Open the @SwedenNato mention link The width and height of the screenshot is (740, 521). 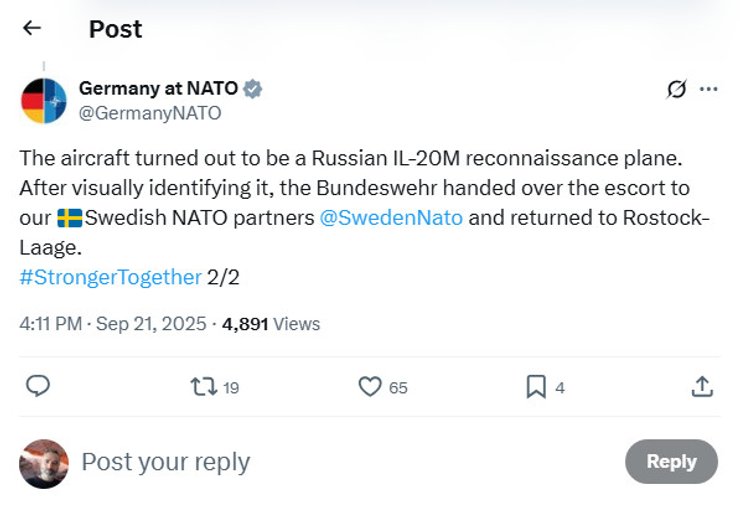tap(391, 217)
